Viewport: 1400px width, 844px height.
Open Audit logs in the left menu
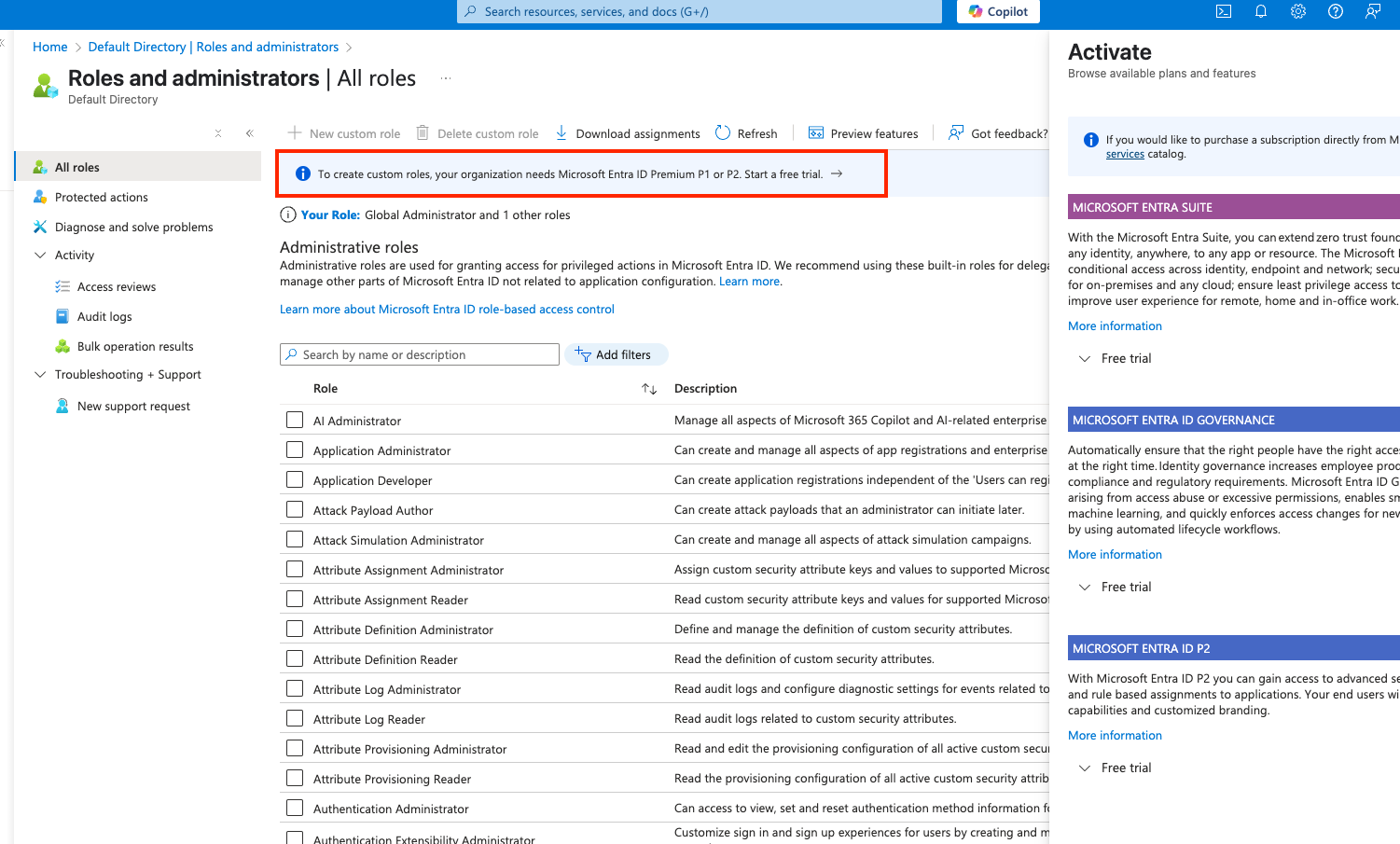click(104, 317)
